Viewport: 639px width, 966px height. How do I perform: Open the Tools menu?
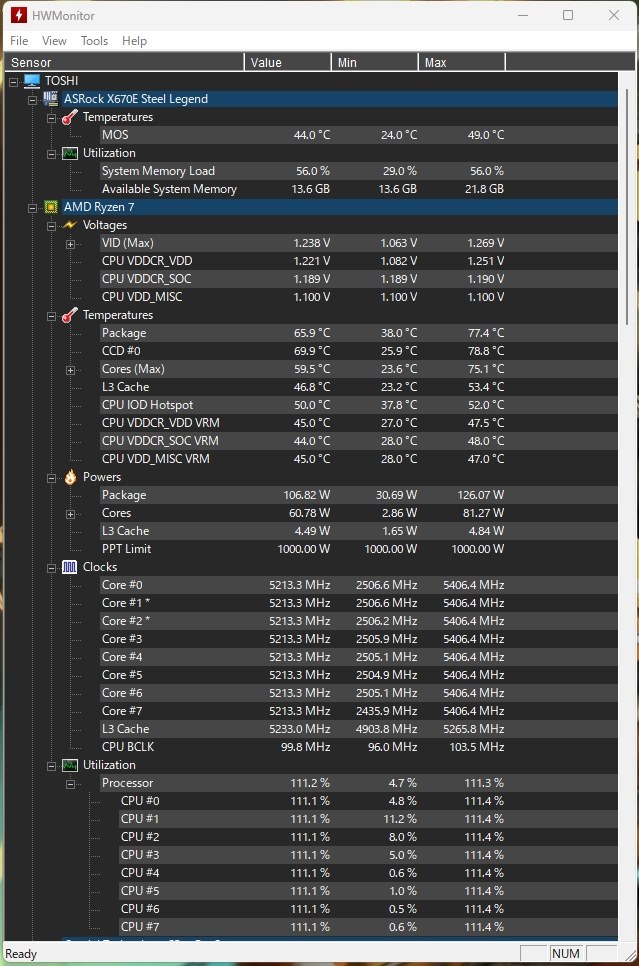coord(94,41)
